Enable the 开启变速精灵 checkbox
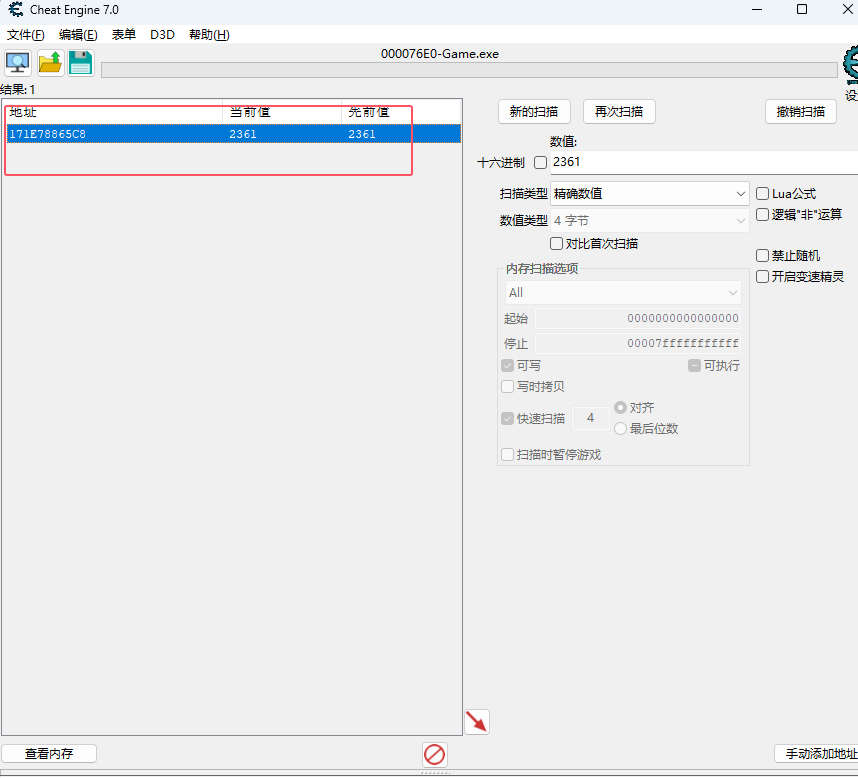Screen dimensions: 858x778 click(x=762, y=277)
